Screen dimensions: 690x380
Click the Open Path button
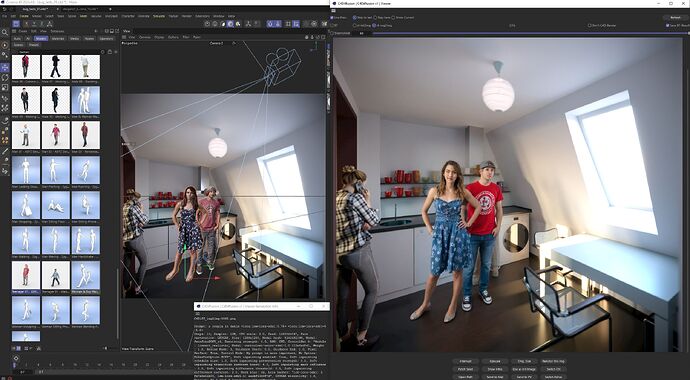(x=466, y=377)
